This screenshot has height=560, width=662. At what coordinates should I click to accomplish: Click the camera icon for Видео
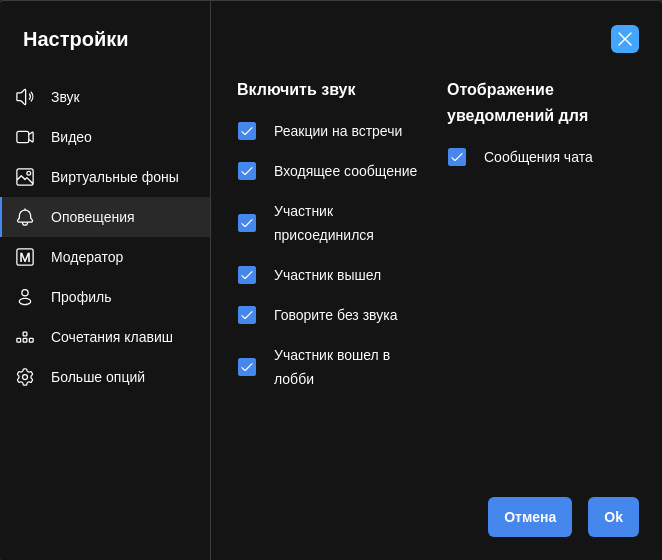24,137
